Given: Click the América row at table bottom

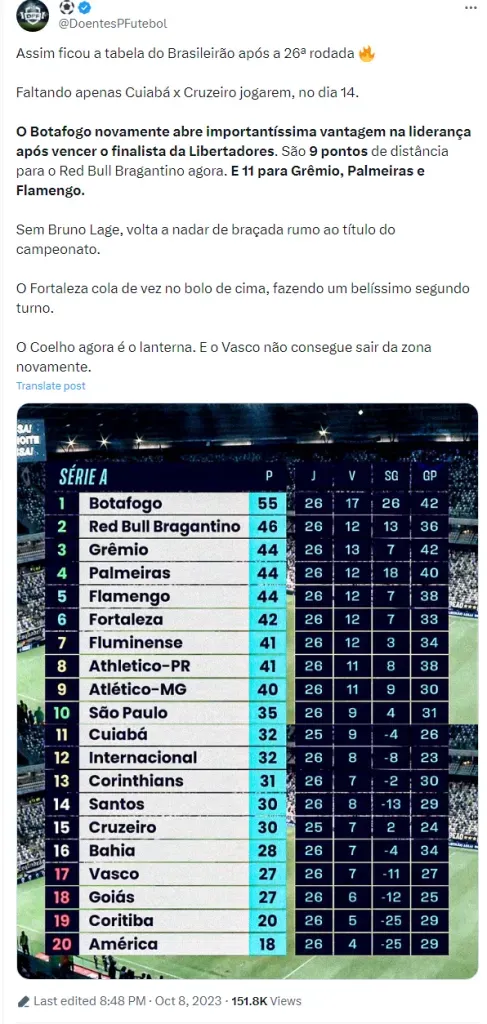Looking at the screenshot, I should (247, 944).
